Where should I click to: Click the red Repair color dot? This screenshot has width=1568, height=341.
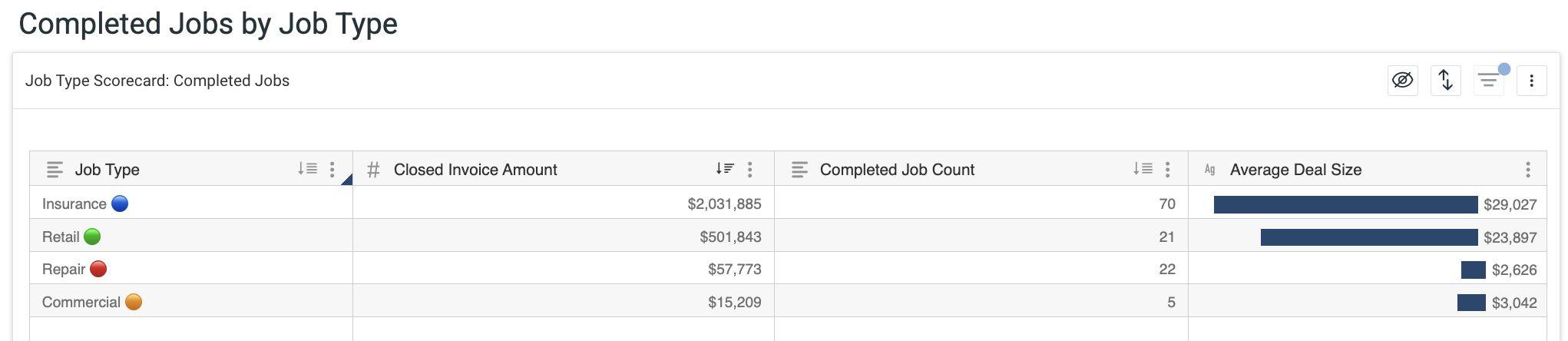pos(98,269)
